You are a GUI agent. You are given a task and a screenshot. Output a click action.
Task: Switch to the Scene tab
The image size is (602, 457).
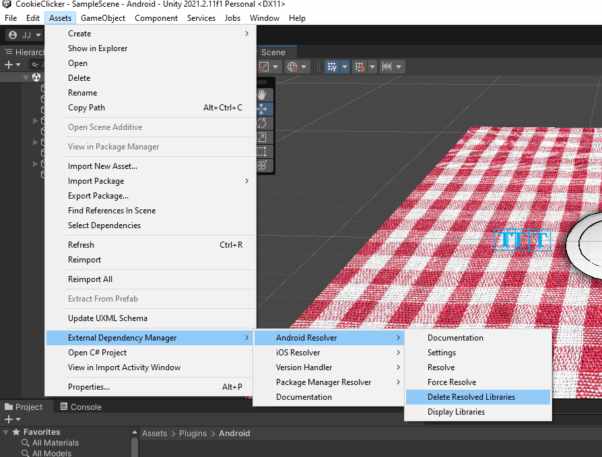[x=273, y=52]
